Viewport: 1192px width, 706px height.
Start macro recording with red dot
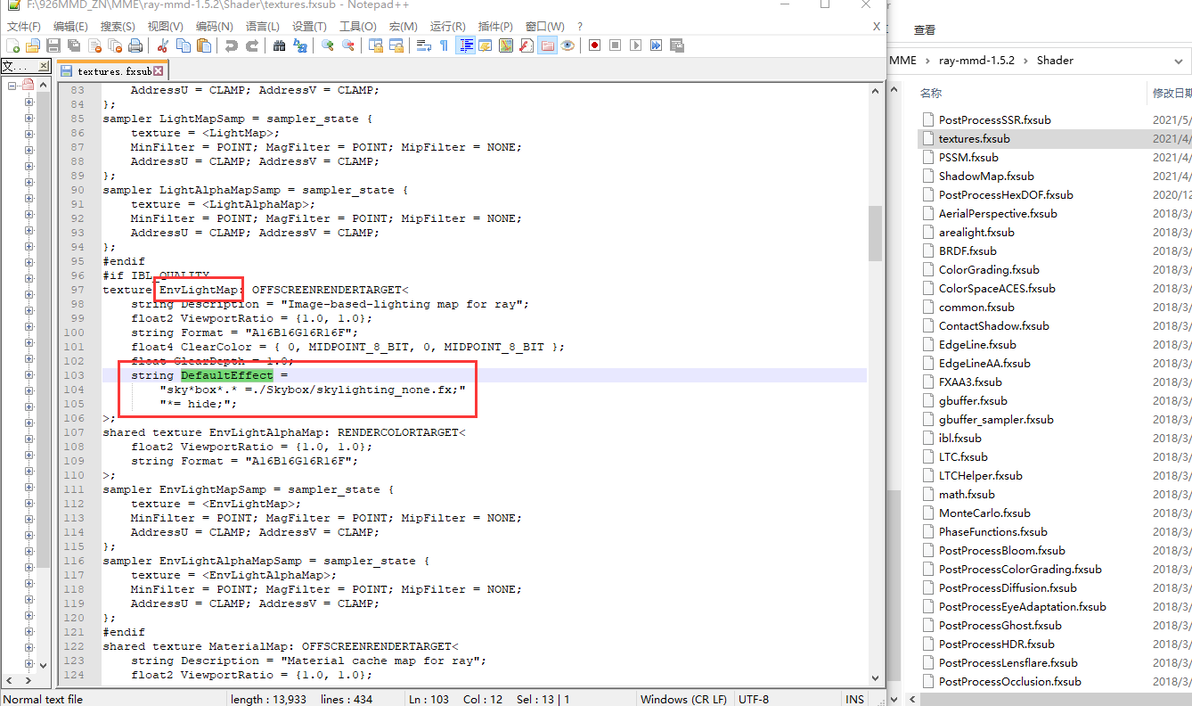pyautogui.click(x=594, y=46)
